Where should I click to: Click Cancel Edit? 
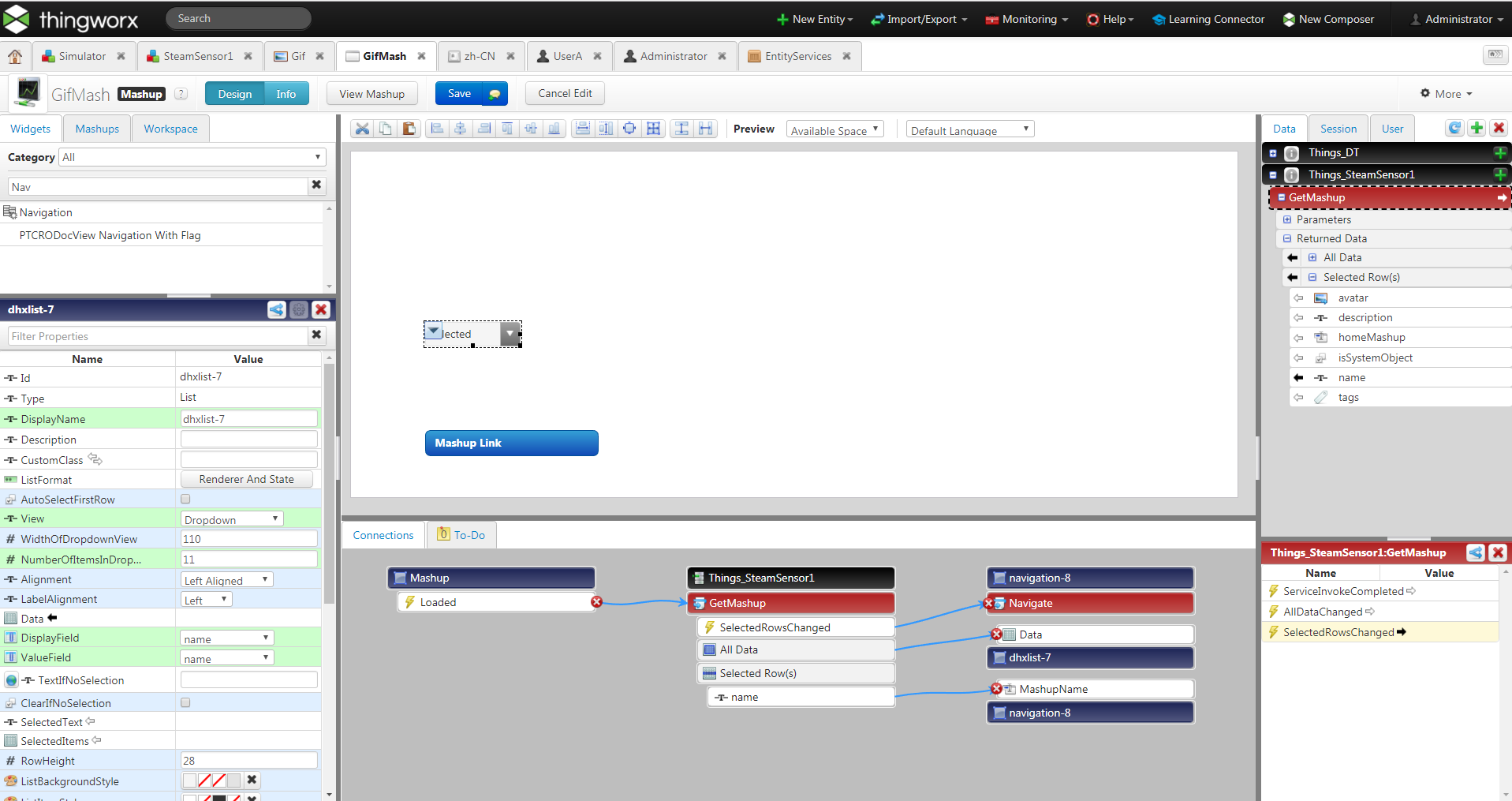tap(565, 93)
